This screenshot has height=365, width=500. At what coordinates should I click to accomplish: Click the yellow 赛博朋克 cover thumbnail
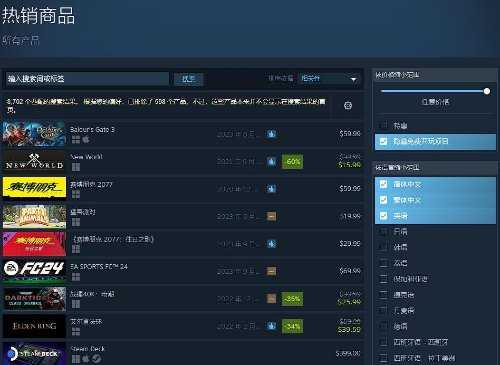pos(34,189)
